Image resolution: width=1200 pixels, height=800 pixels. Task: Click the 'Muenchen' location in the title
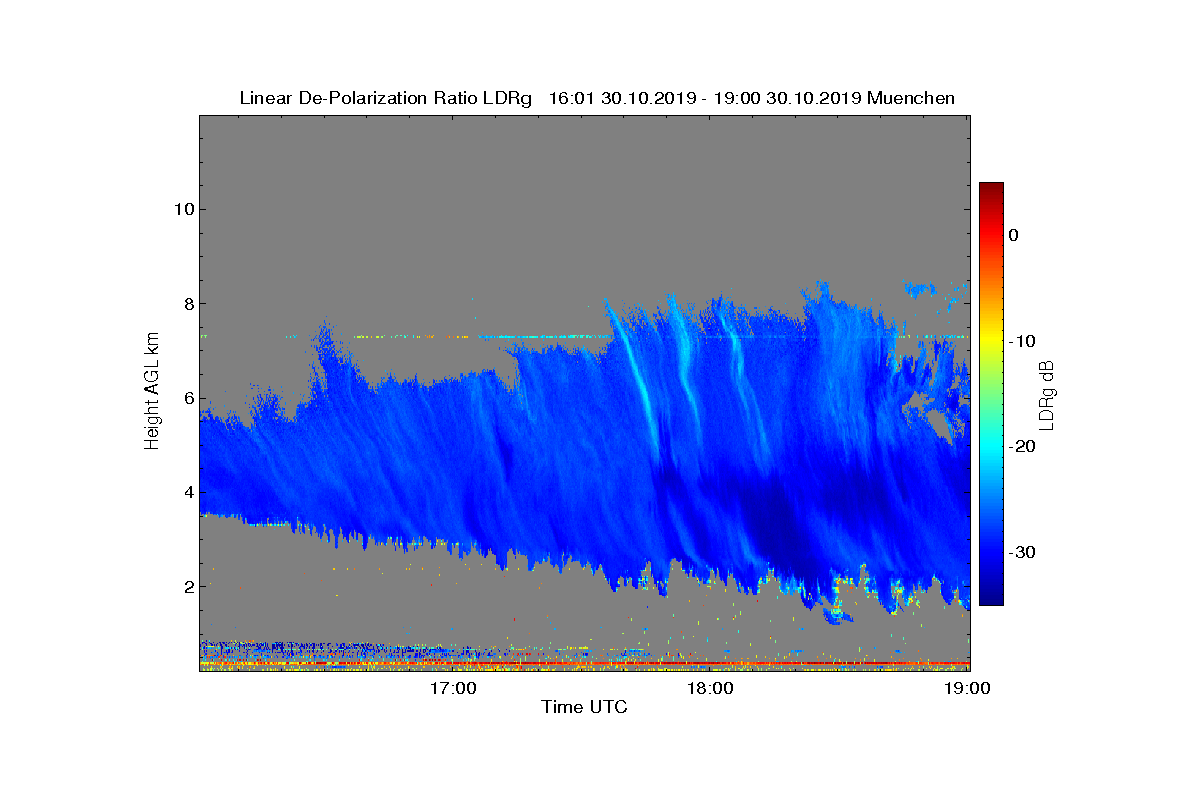[911, 98]
